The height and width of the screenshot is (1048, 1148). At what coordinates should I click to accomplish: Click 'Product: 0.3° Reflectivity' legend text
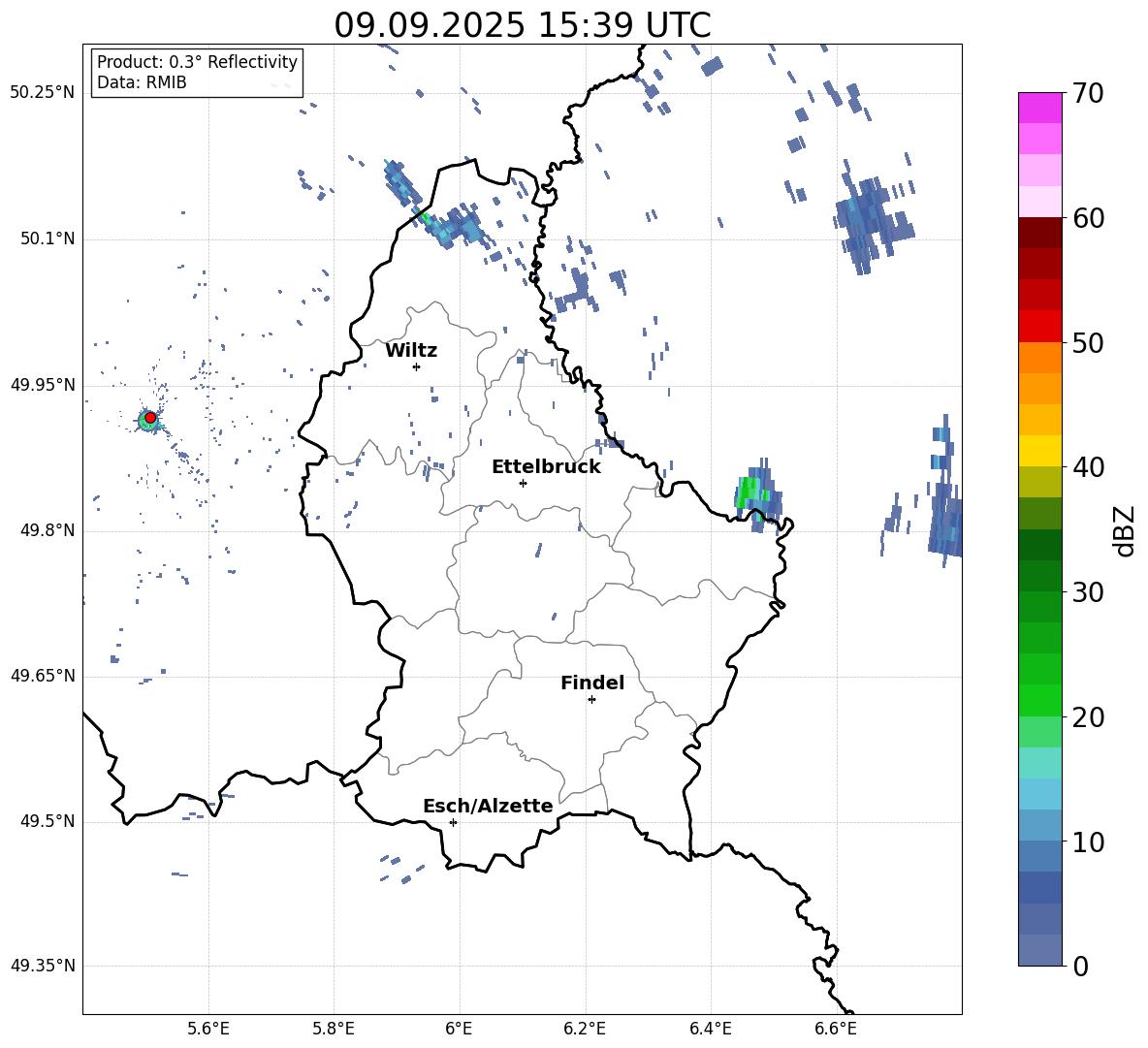coord(197,61)
